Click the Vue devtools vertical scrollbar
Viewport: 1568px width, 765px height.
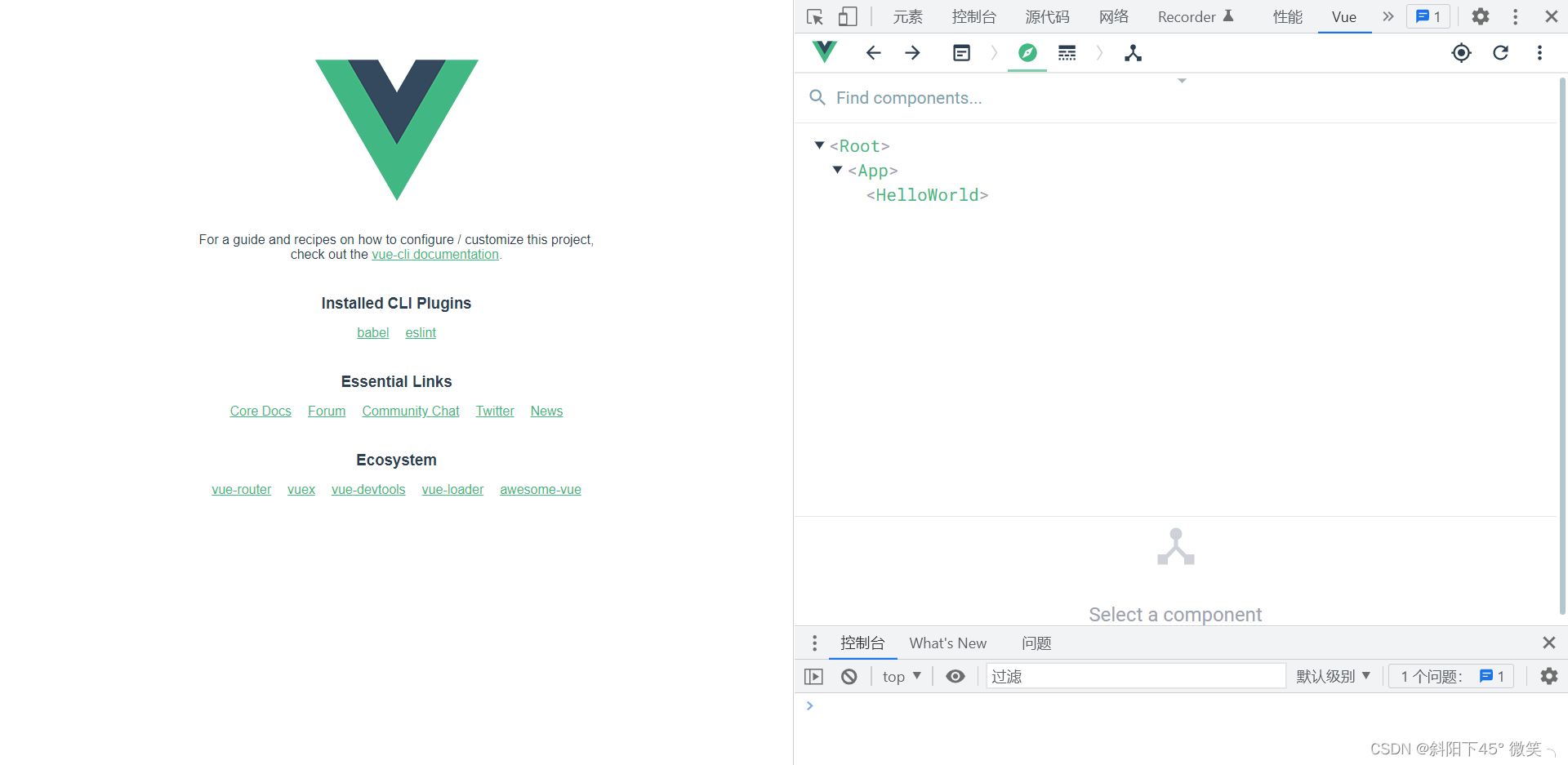tap(1562, 347)
